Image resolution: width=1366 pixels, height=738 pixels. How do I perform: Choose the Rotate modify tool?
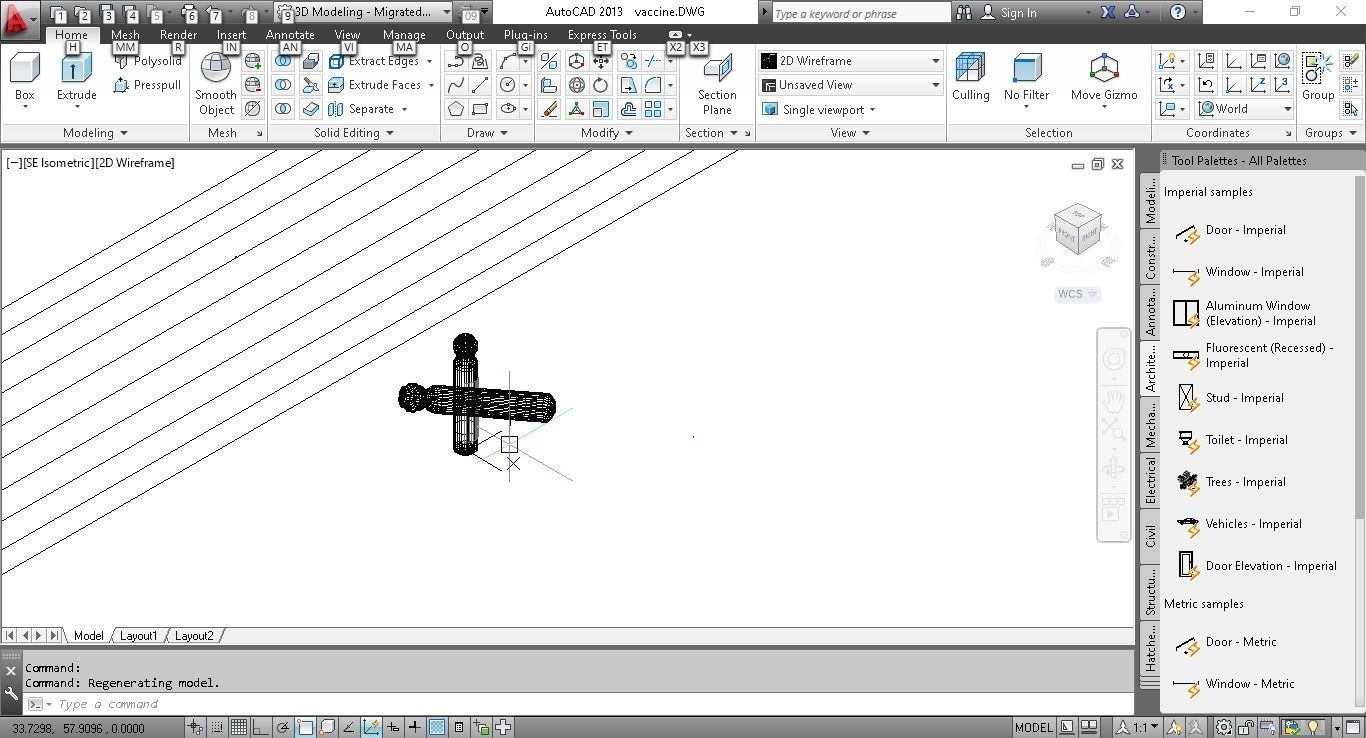coord(601,85)
